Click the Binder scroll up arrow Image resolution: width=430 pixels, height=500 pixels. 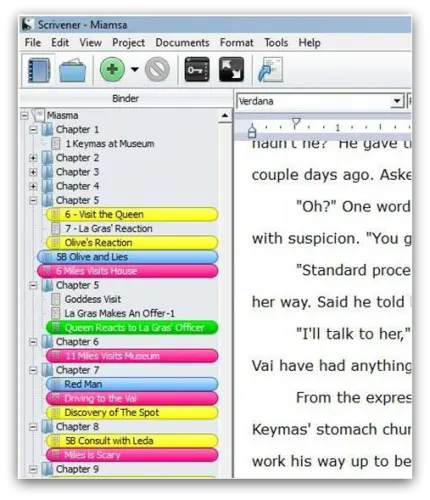tap(225, 116)
